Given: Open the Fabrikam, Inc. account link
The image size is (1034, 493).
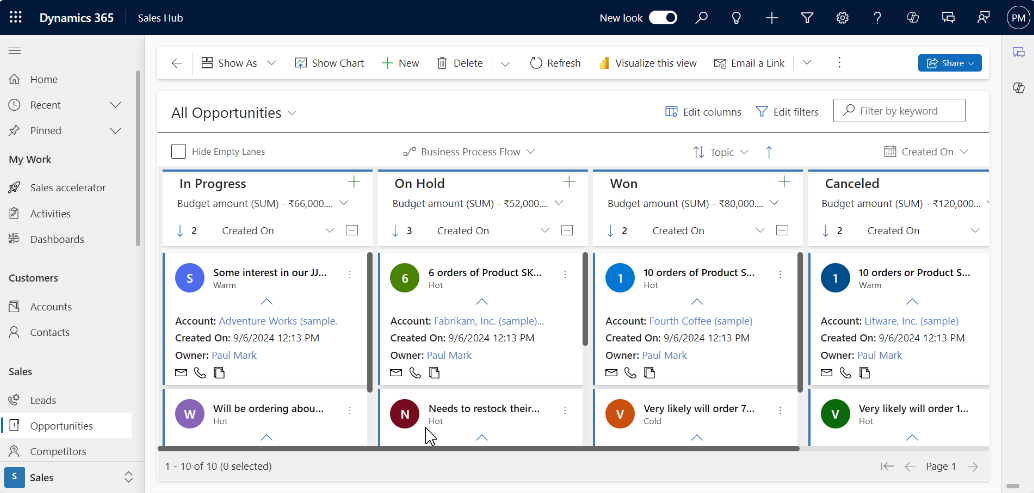Looking at the screenshot, I should [488, 321].
